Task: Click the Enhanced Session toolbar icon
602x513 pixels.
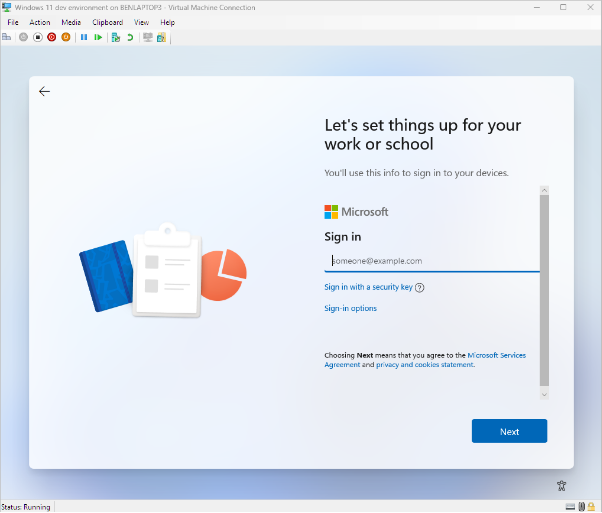Action: click(x=148, y=37)
